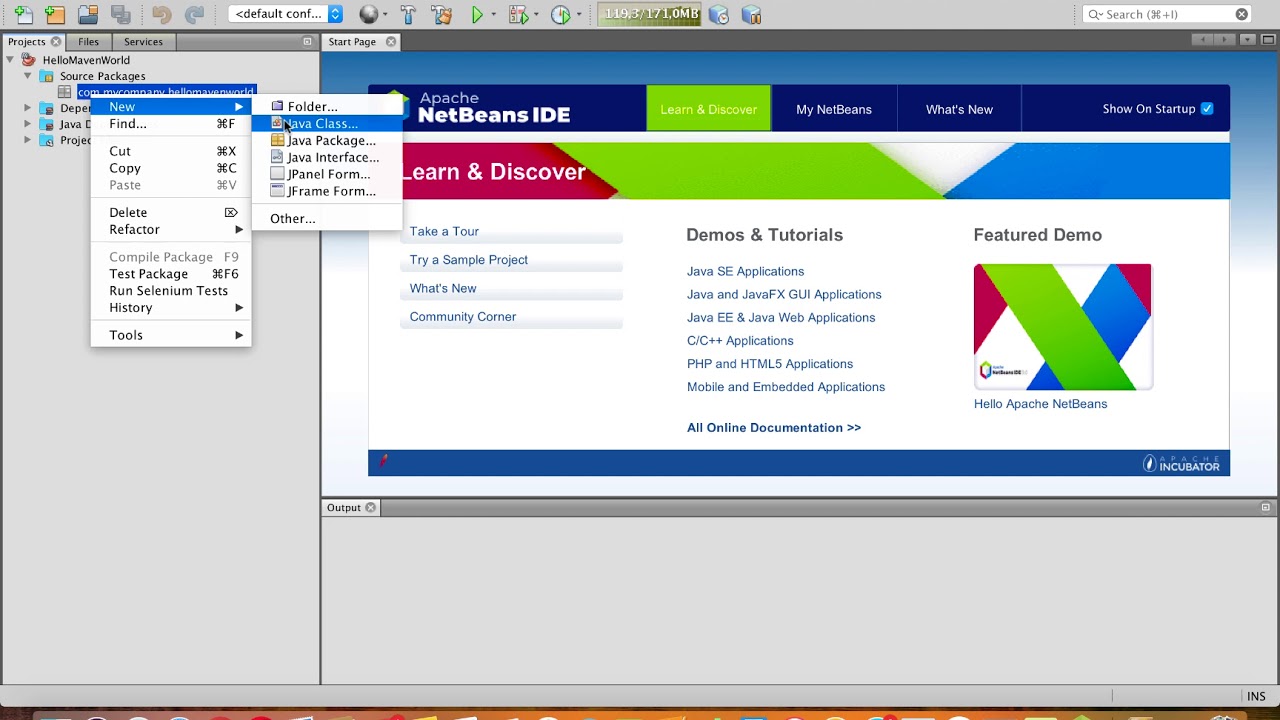Close the Output panel with its x icon
The image size is (1280, 720).
370,508
